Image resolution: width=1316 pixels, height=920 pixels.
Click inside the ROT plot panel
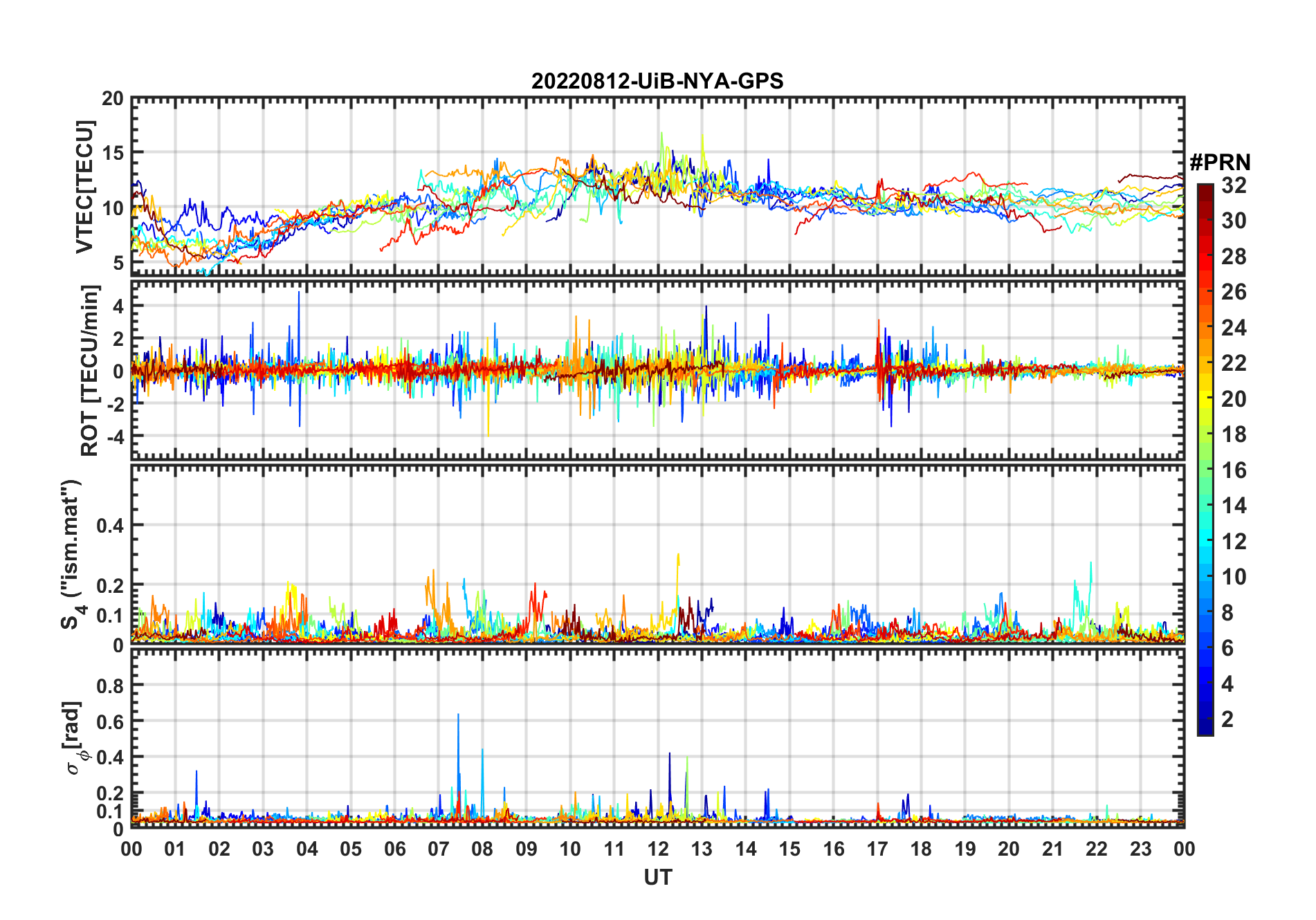tap(658, 370)
